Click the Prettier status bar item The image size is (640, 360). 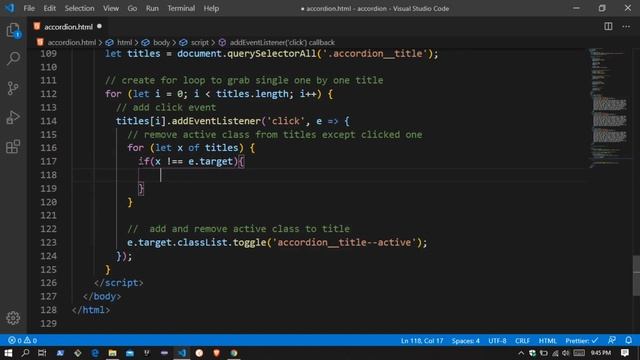tap(582, 340)
